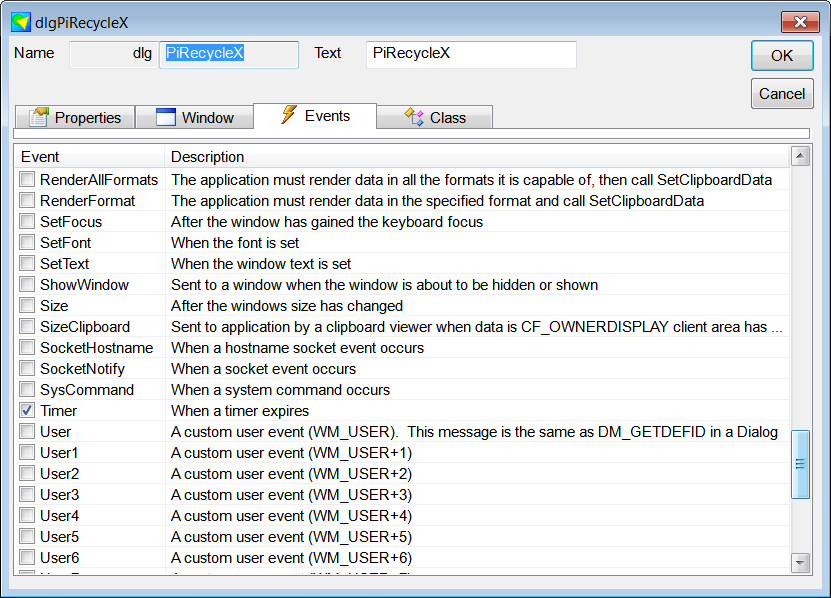Image resolution: width=831 pixels, height=598 pixels.
Task: Close the dlgPiRecycleX dialog window
Action: click(x=800, y=22)
